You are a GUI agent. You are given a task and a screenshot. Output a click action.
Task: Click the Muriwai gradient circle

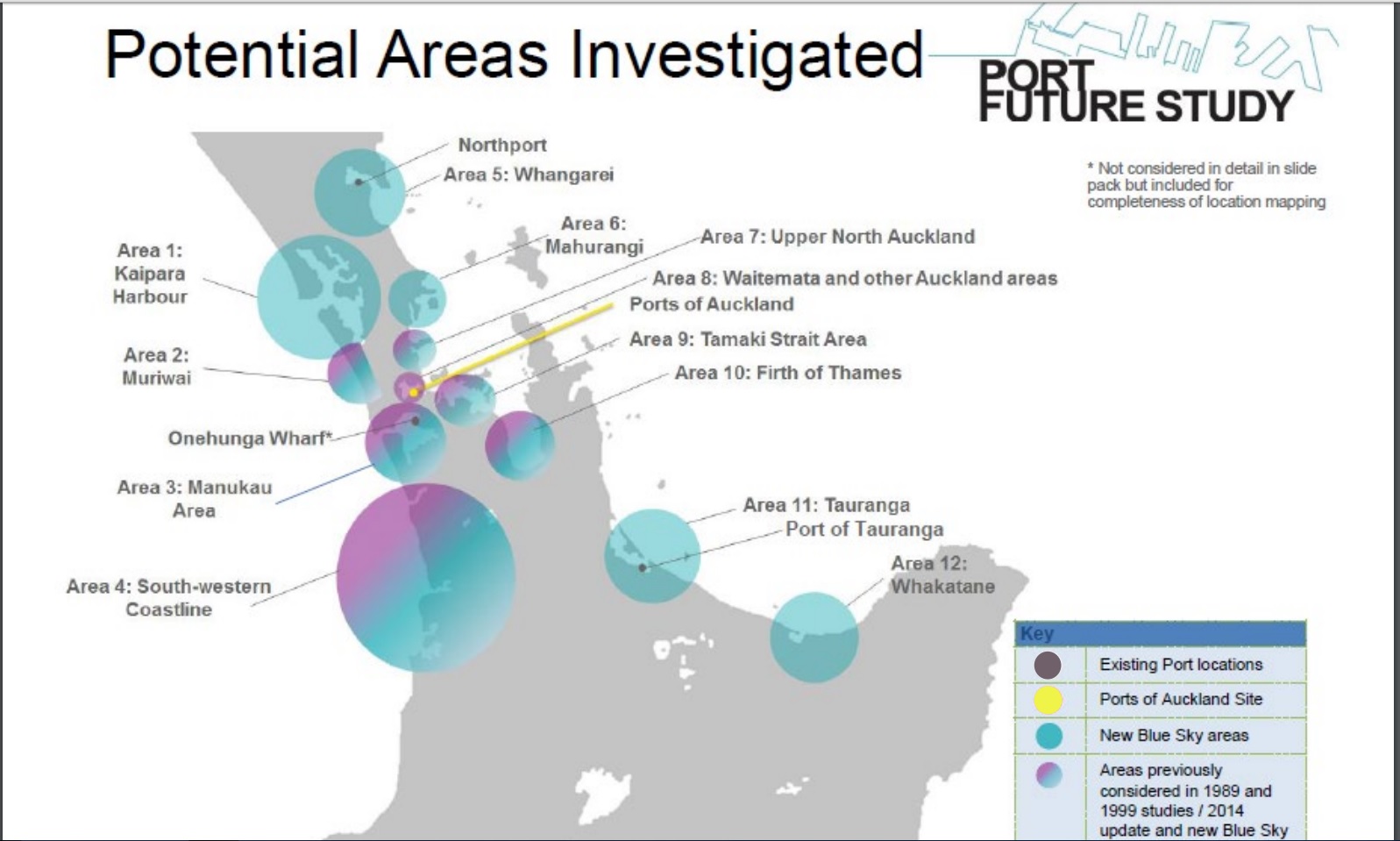(x=352, y=372)
